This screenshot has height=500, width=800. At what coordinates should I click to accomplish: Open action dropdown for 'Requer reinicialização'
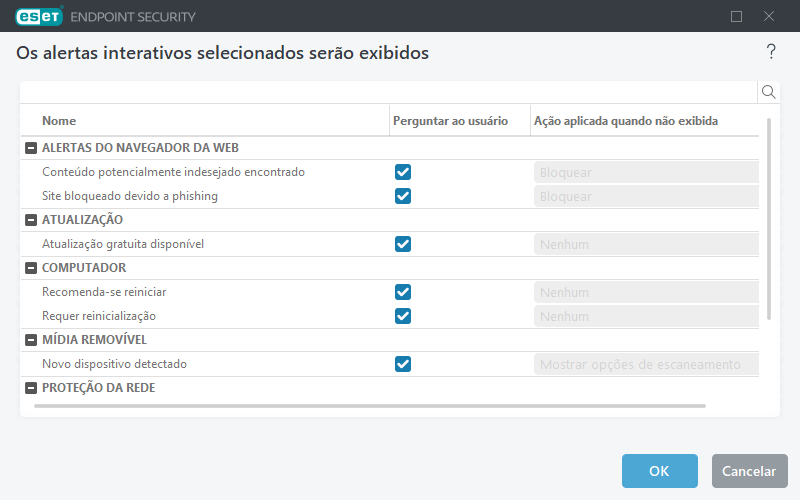tap(646, 316)
